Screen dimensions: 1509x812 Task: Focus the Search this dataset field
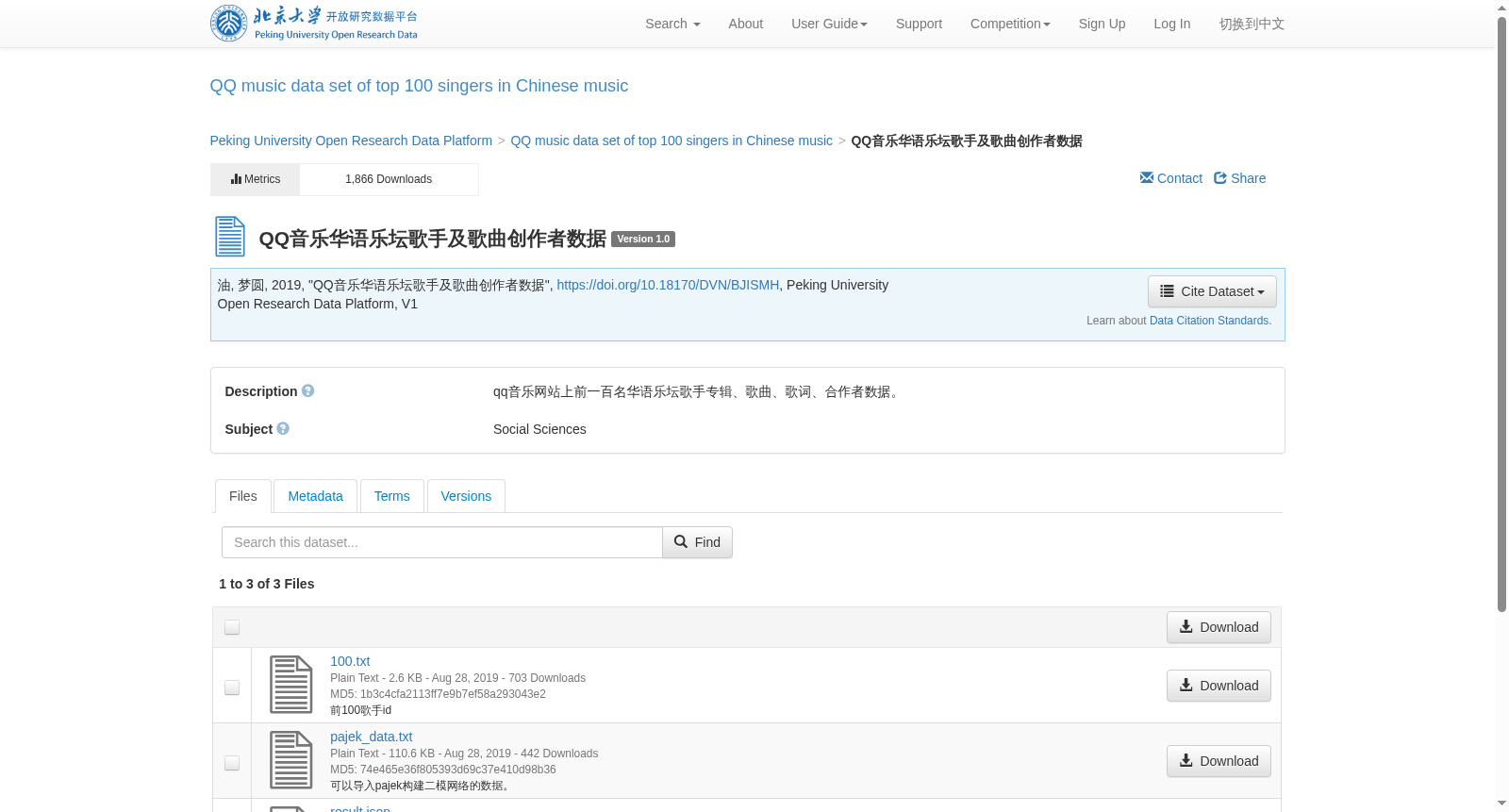coord(441,542)
